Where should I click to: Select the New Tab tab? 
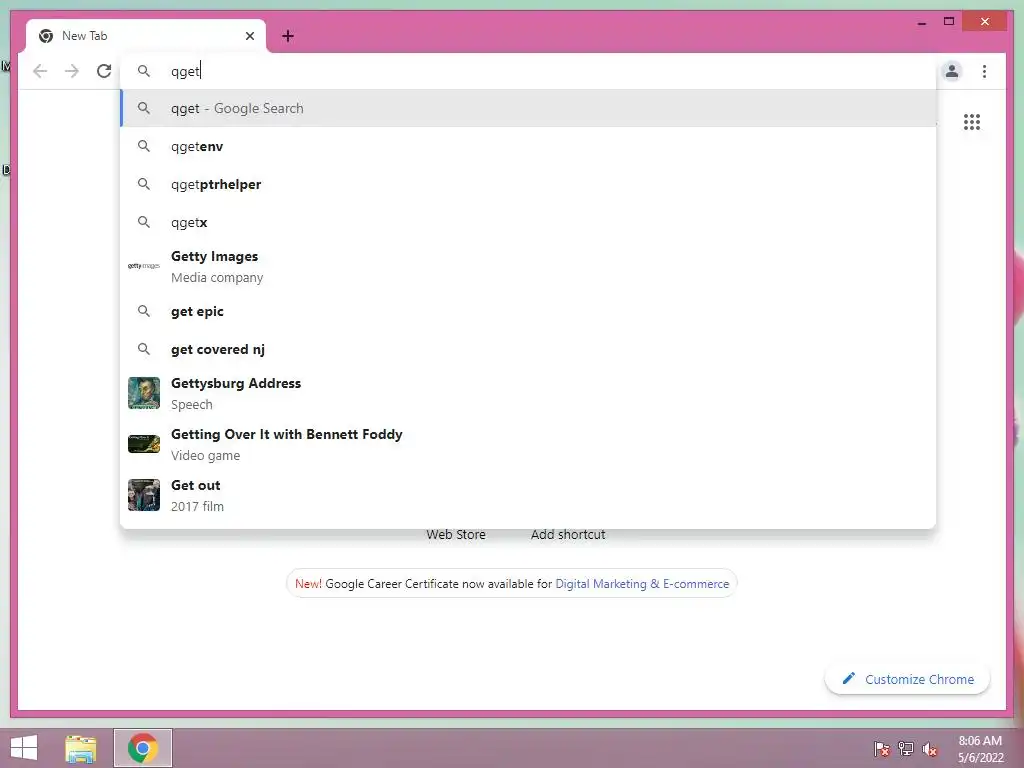click(x=146, y=36)
